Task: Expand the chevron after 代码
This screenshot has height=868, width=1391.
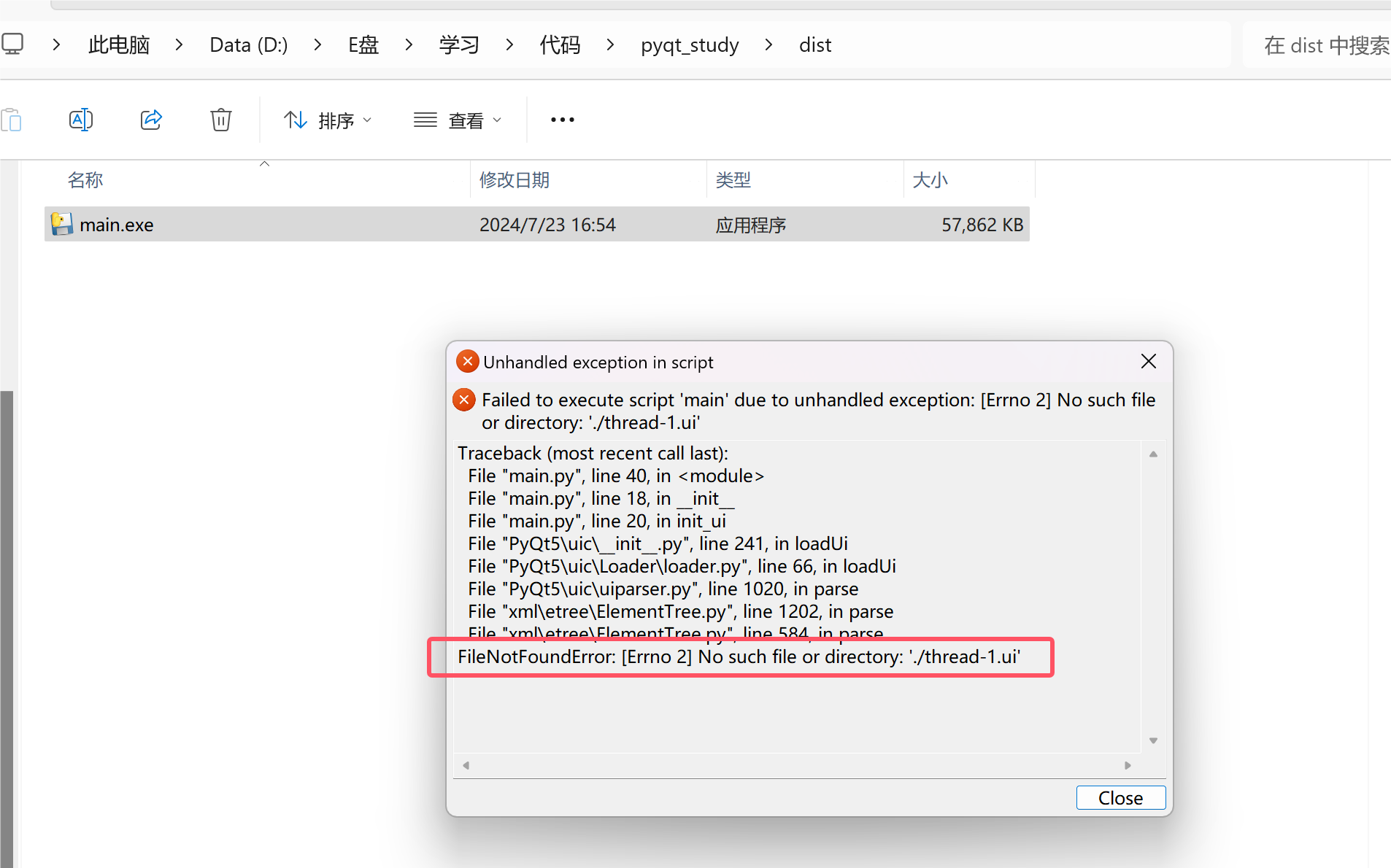Action: (x=610, y=44)
